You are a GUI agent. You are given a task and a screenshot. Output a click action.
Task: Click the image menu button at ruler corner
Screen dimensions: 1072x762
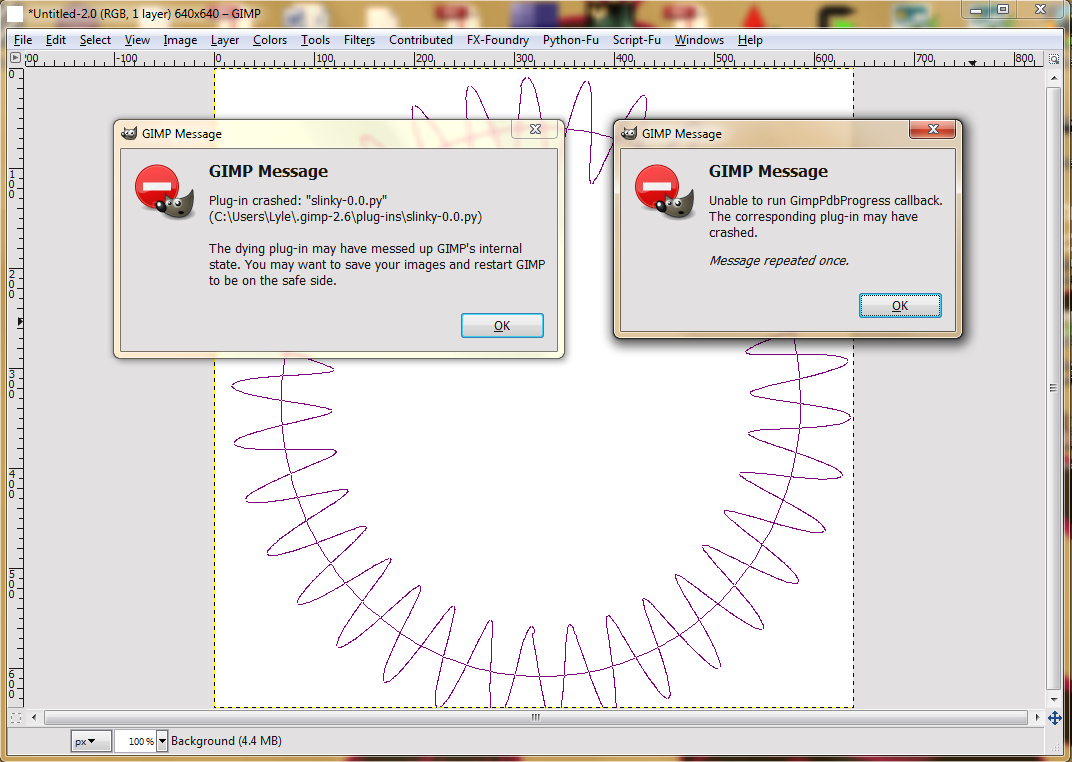click(15, 58)
